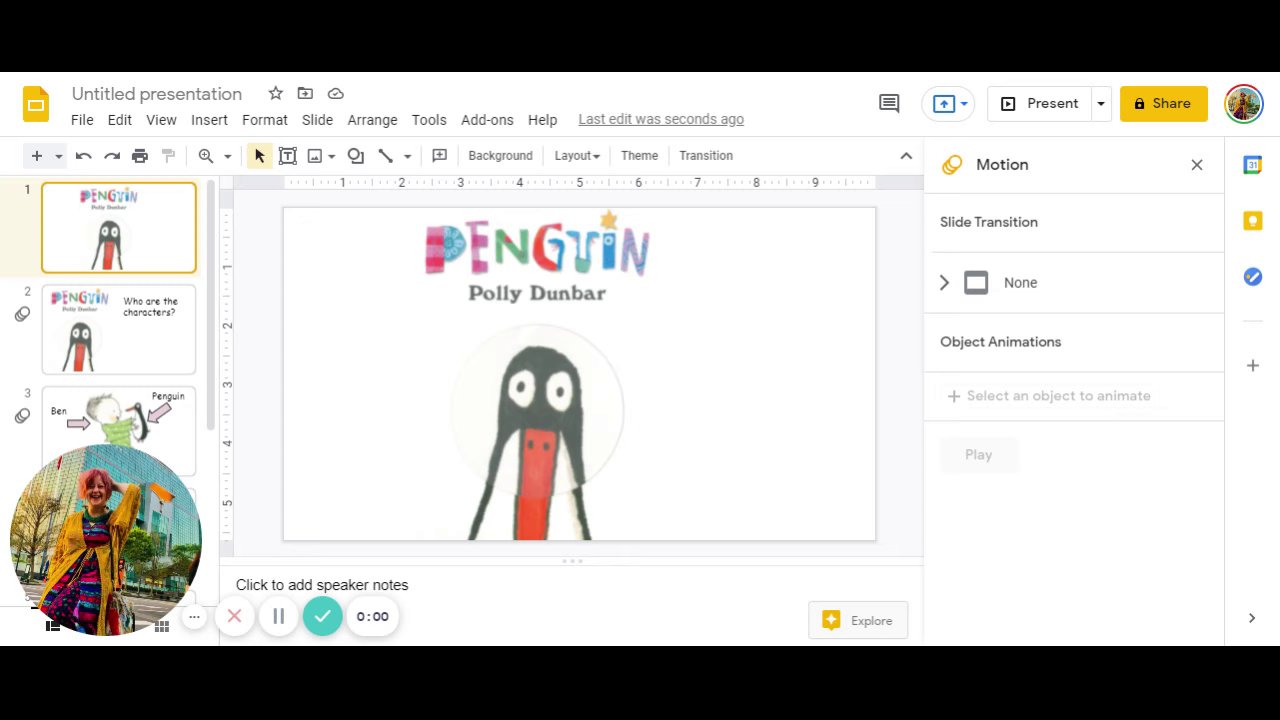Click the Zoom magnifier tool
Screen dimensions: 1280x720
[x=206, y=156]
